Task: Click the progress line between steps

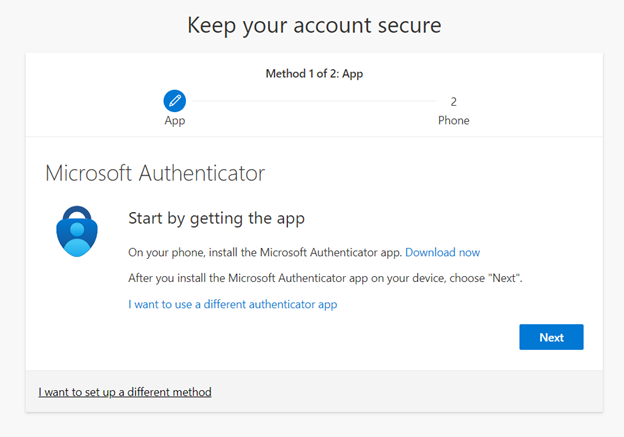Action: [x=314, y=101]
